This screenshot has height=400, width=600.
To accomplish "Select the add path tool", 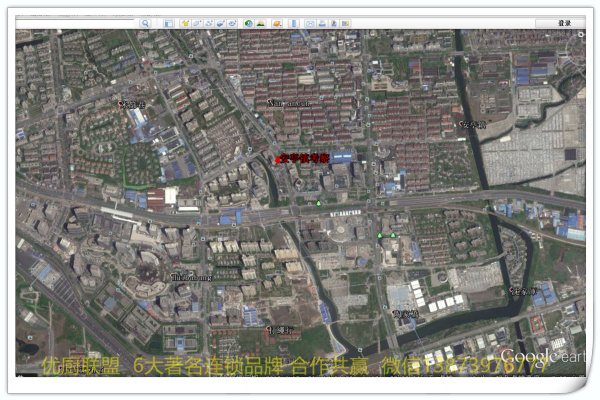I will 209,23.
